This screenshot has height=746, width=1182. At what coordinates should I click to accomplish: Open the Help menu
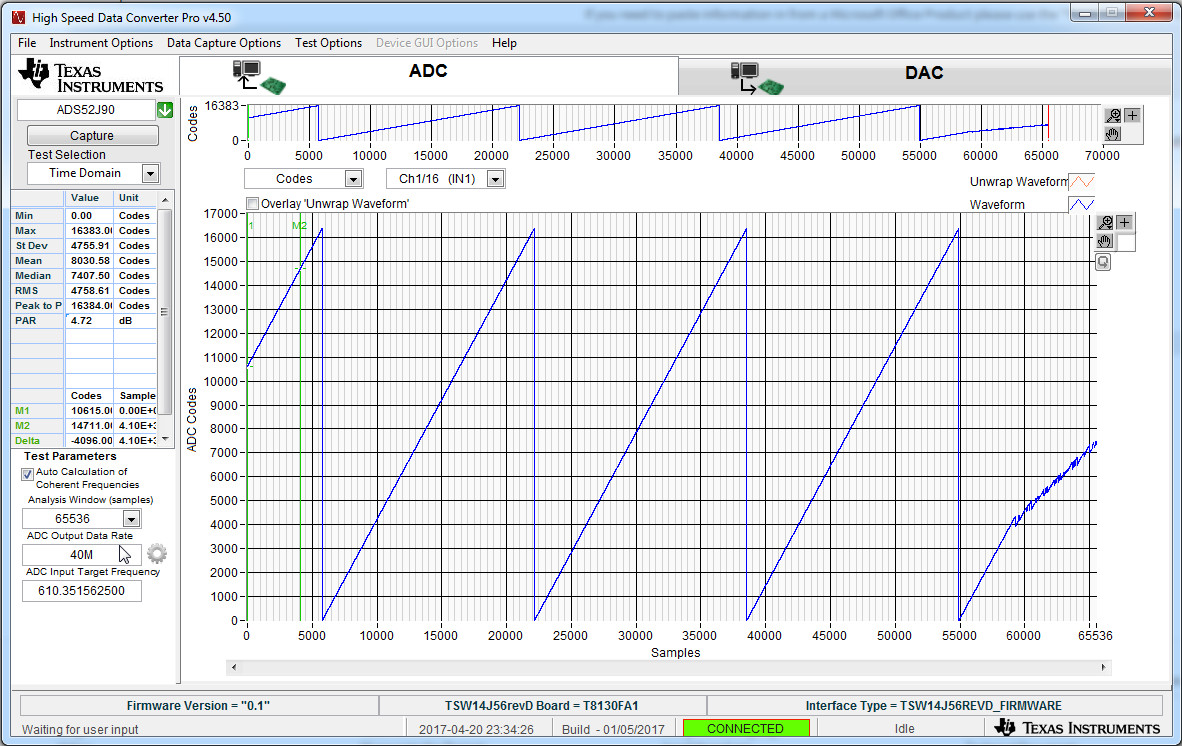click(x=504, y=43)
